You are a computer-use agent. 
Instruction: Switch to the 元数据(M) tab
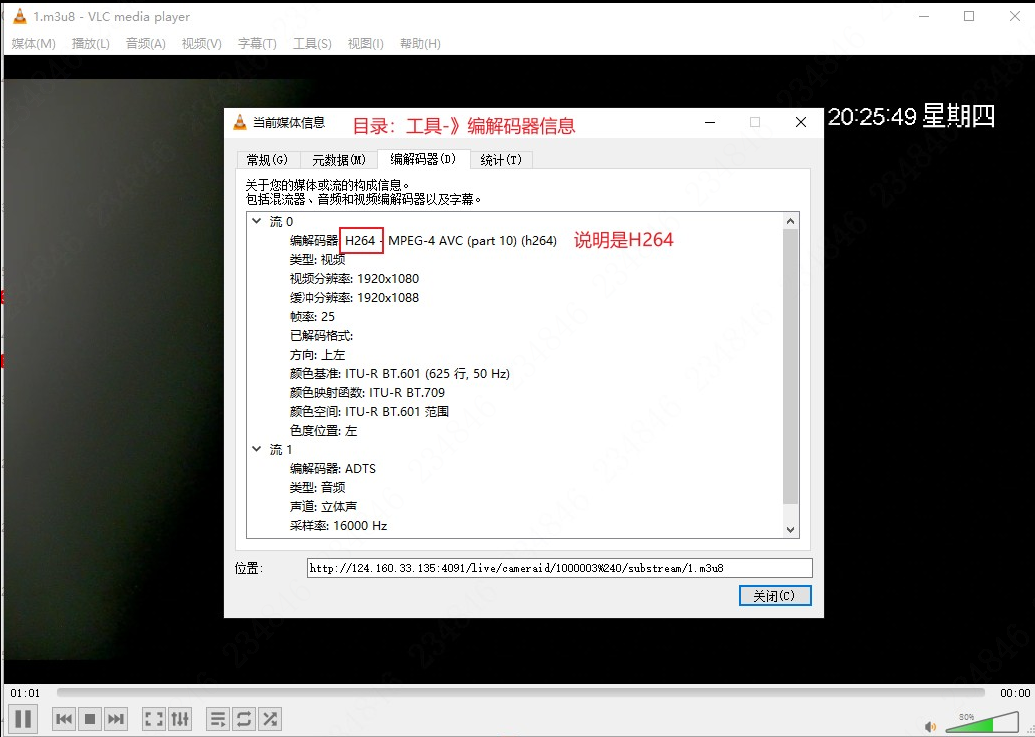tap(339, 160)
